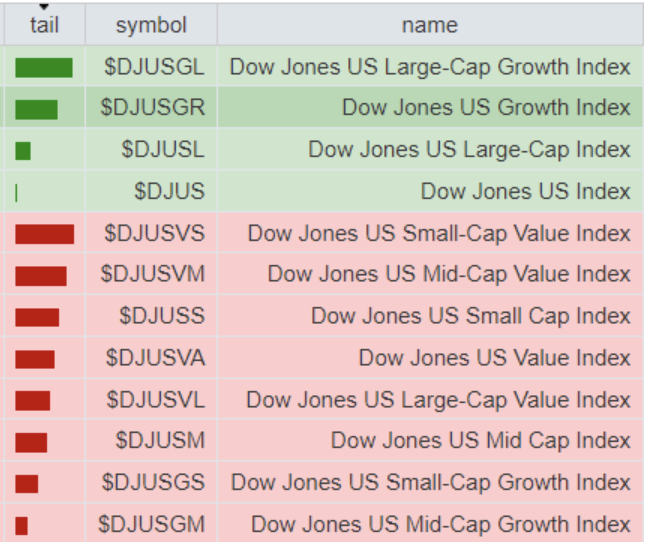This screenshot has width=648, height=542.
Task: Click the small green tail bar for $DJUSL
Action: pyautogui.click(x=23, y=151)
